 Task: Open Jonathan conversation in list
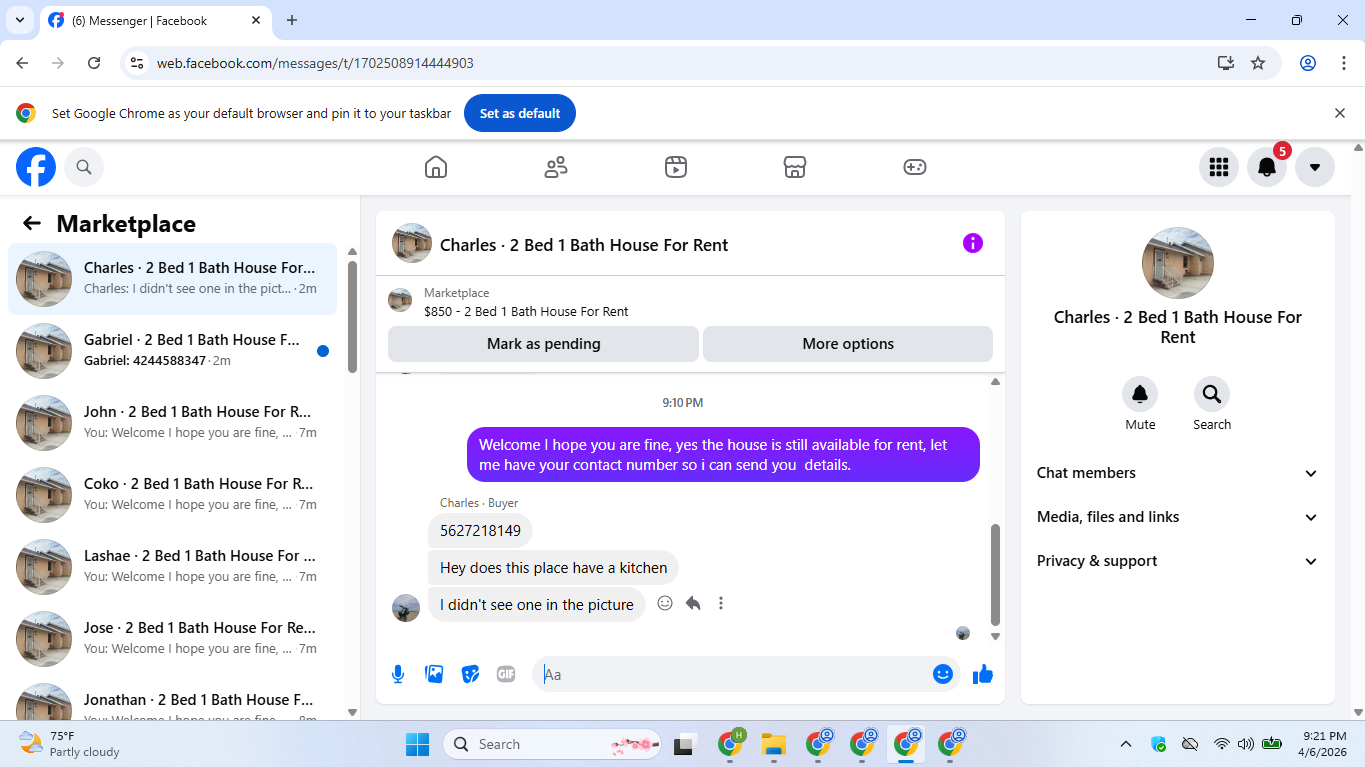click(x=172, y=699)
